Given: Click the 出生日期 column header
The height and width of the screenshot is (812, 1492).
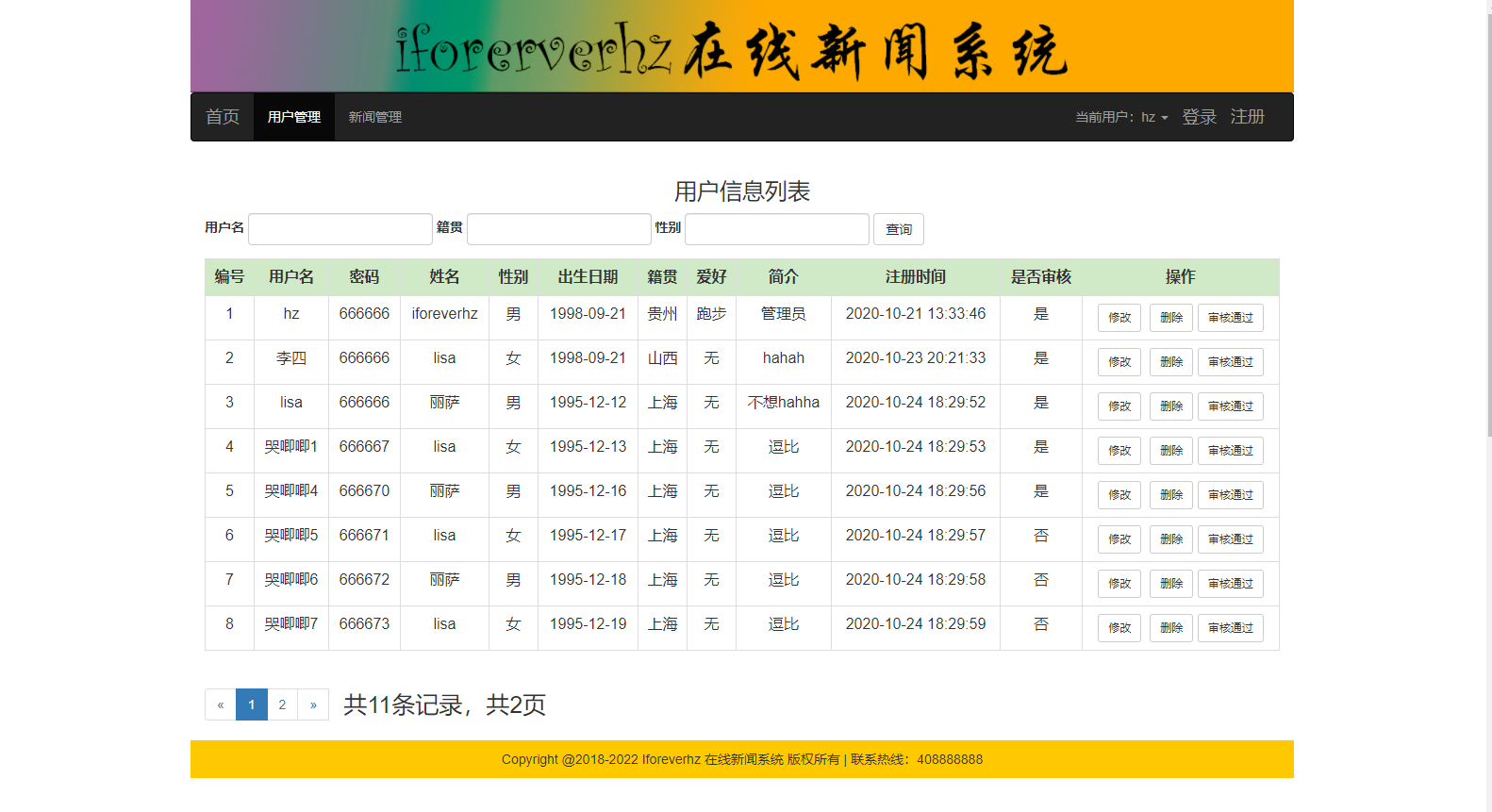Looking at the screenshot, I should point(588,276).
